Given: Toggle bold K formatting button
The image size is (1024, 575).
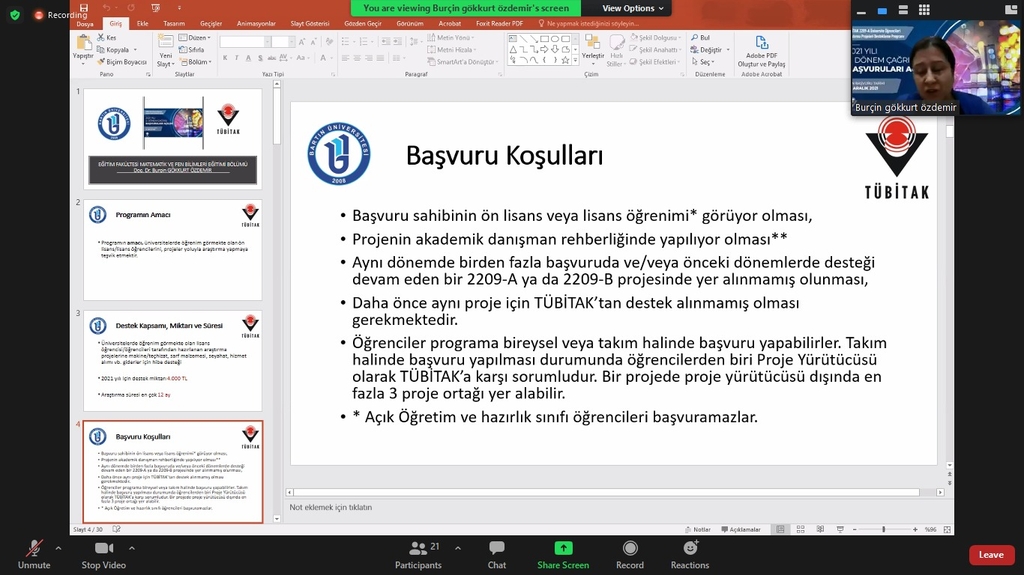Looking at the screenshot, I should click(x=225, y=58).
